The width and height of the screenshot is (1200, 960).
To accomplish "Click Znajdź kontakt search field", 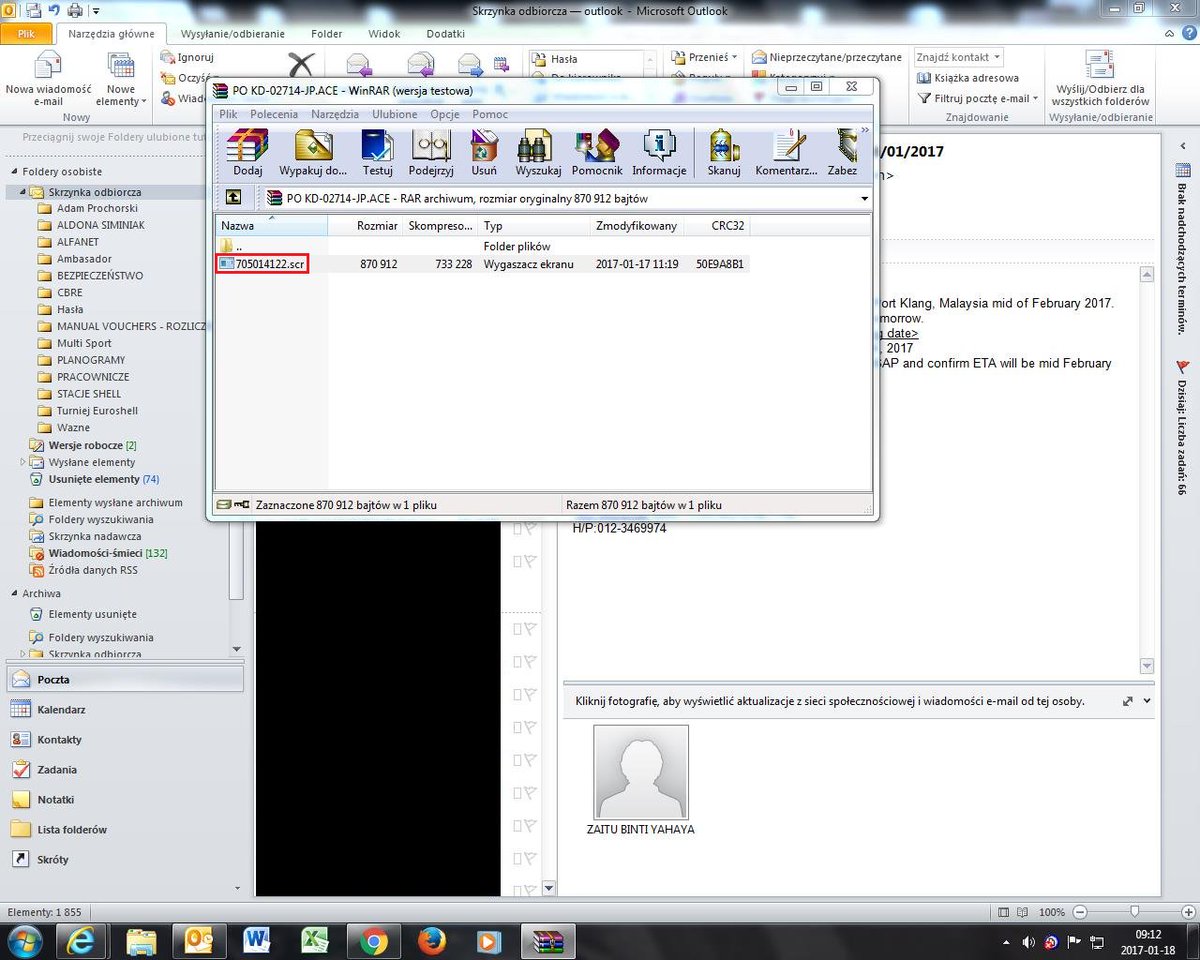I will tap(960, 57).
